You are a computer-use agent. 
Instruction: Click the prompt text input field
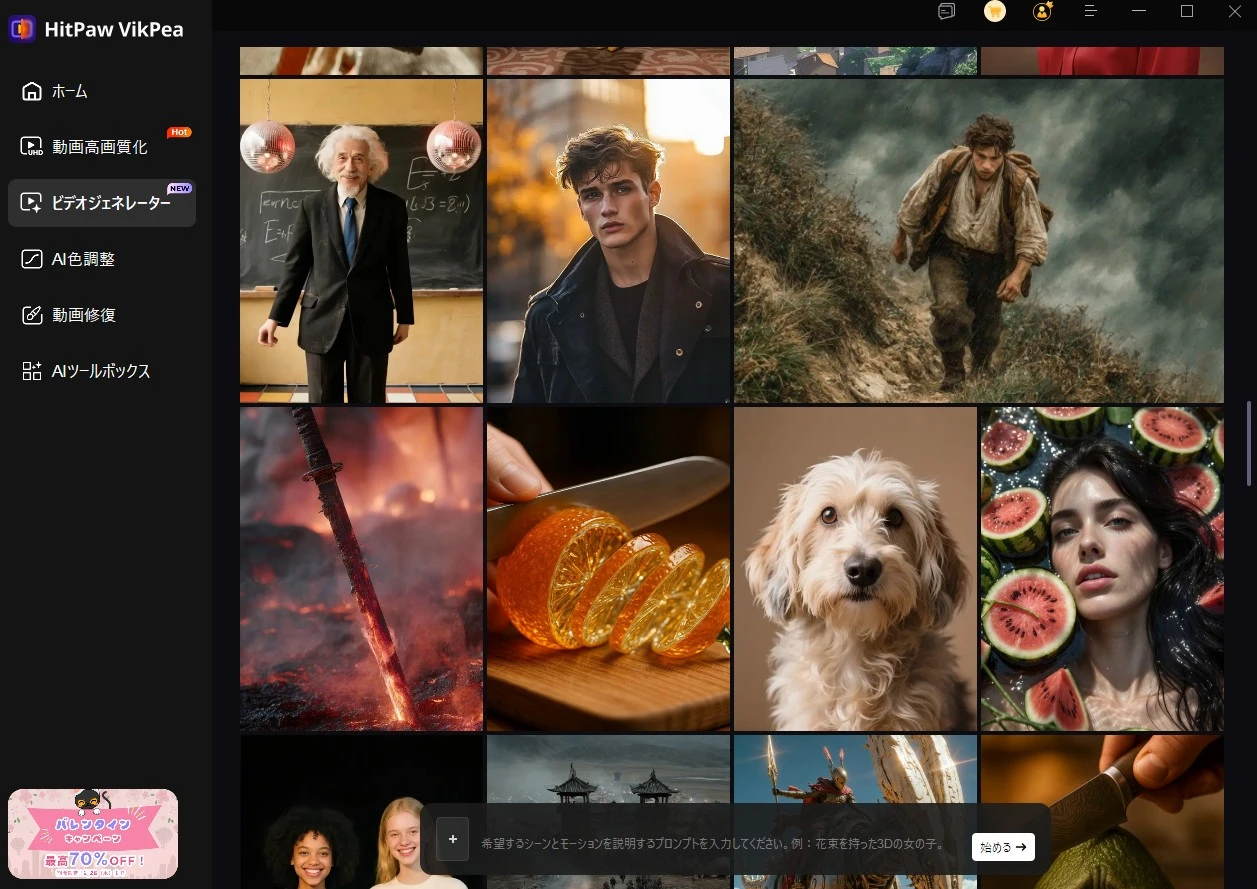click(x=712, y=844)
